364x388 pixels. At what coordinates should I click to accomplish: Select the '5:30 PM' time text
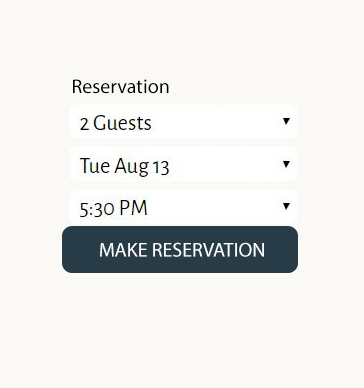(113, 208)
